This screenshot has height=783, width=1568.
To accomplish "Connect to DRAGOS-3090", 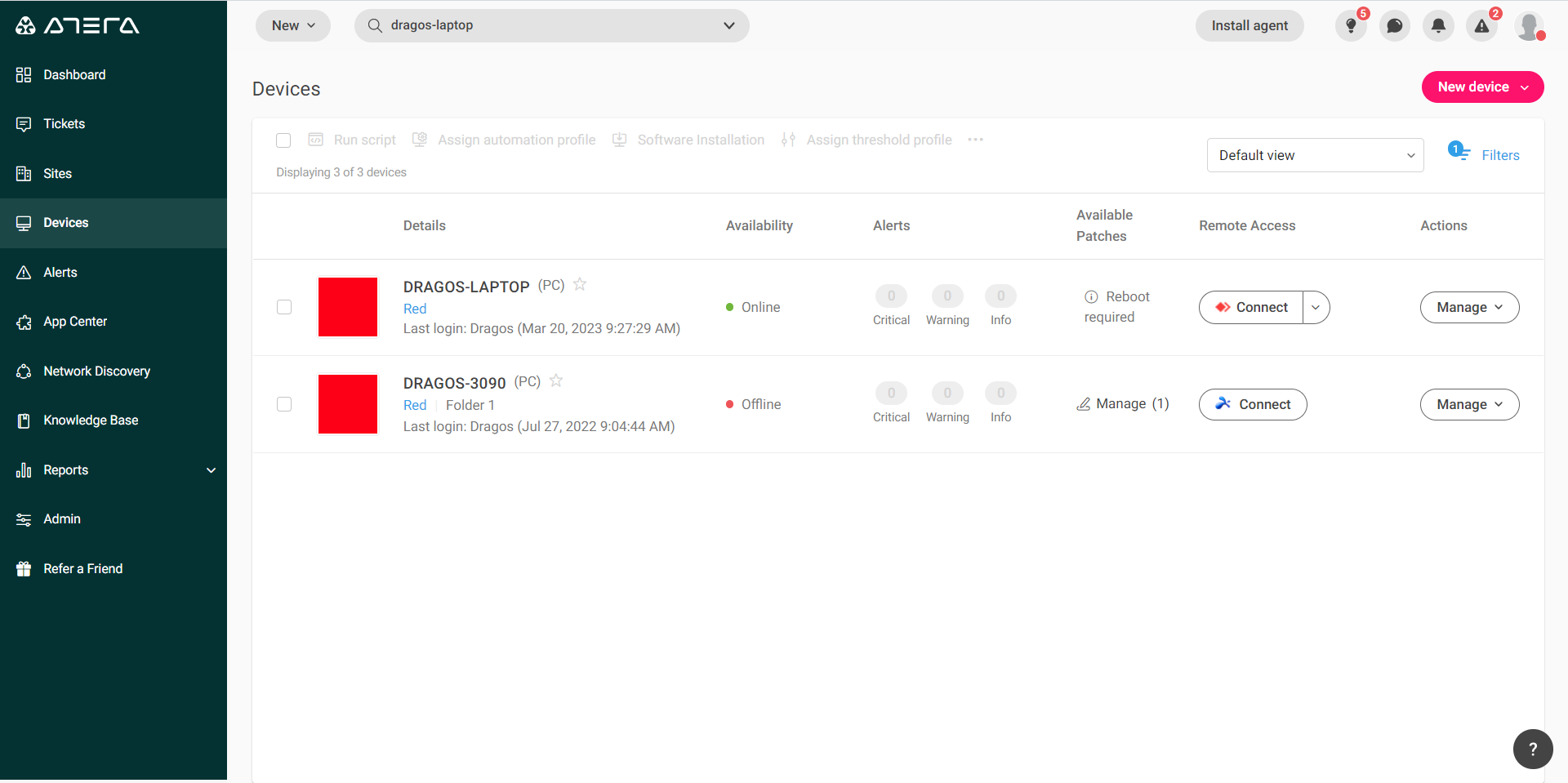I will 1253,404.
